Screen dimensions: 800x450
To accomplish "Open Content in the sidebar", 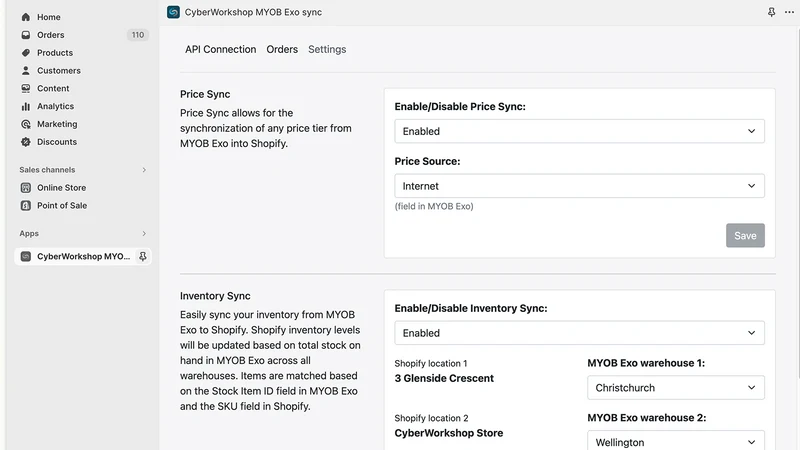I will 53,88.
